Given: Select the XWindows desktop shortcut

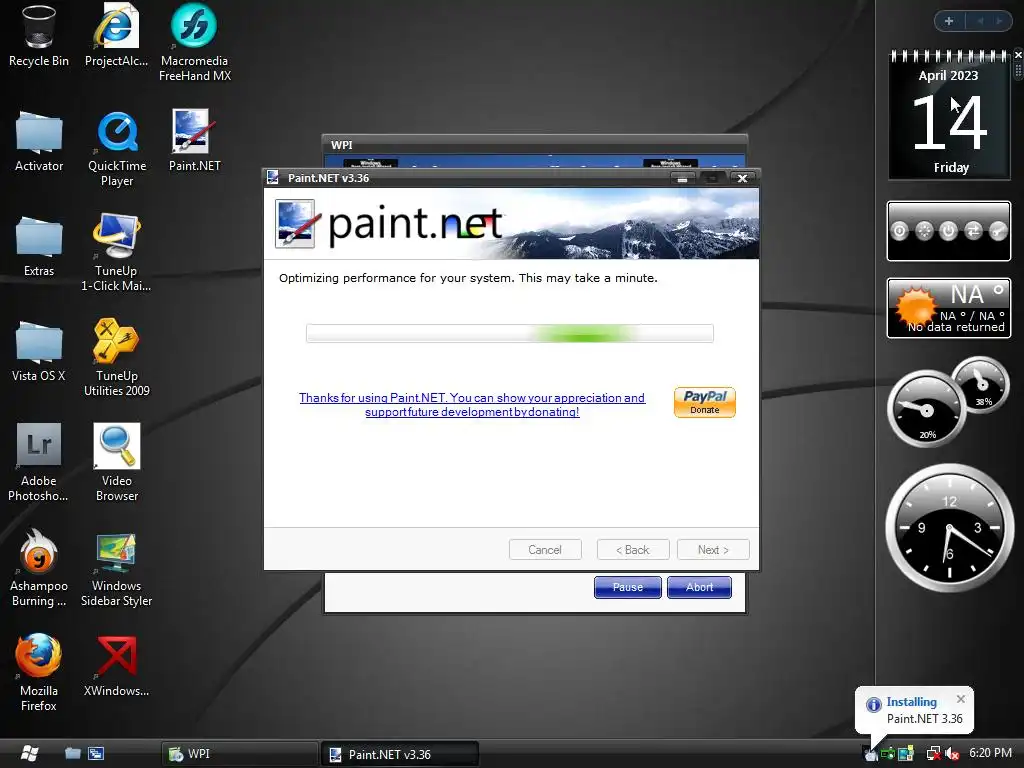Looking at the screenshot, I should (116, 666).
